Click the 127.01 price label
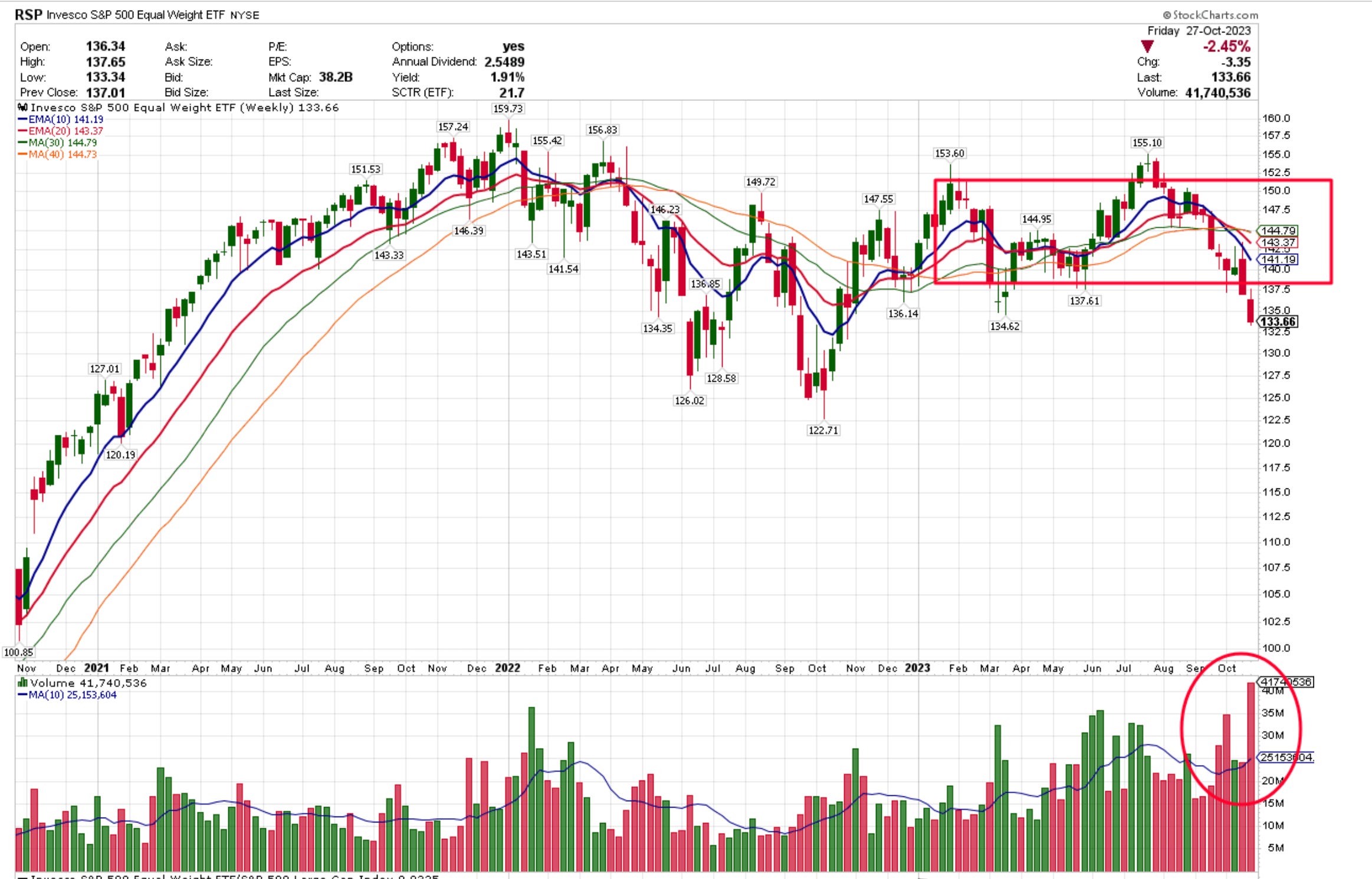1372x879 pixels. click(x=104, y=369)
